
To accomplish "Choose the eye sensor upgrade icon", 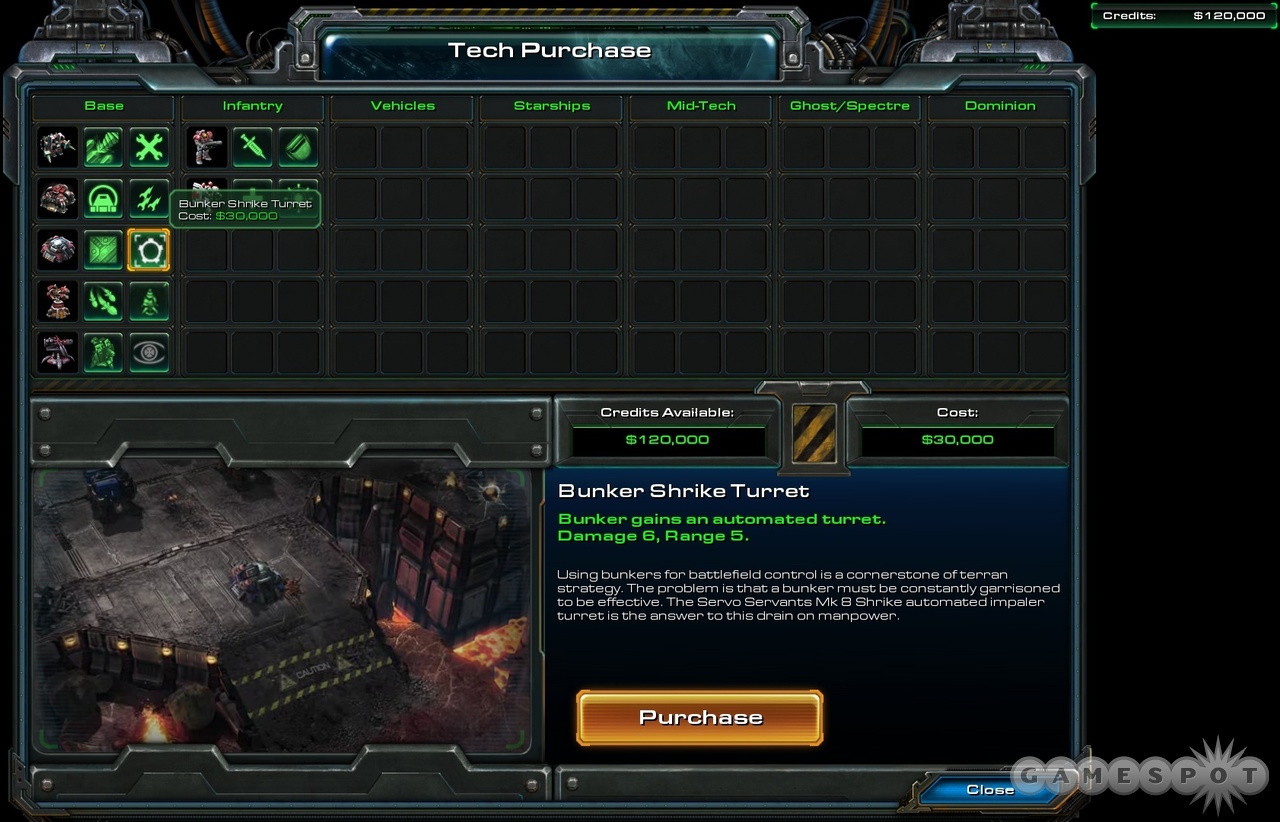I will (x=149, y=352).
